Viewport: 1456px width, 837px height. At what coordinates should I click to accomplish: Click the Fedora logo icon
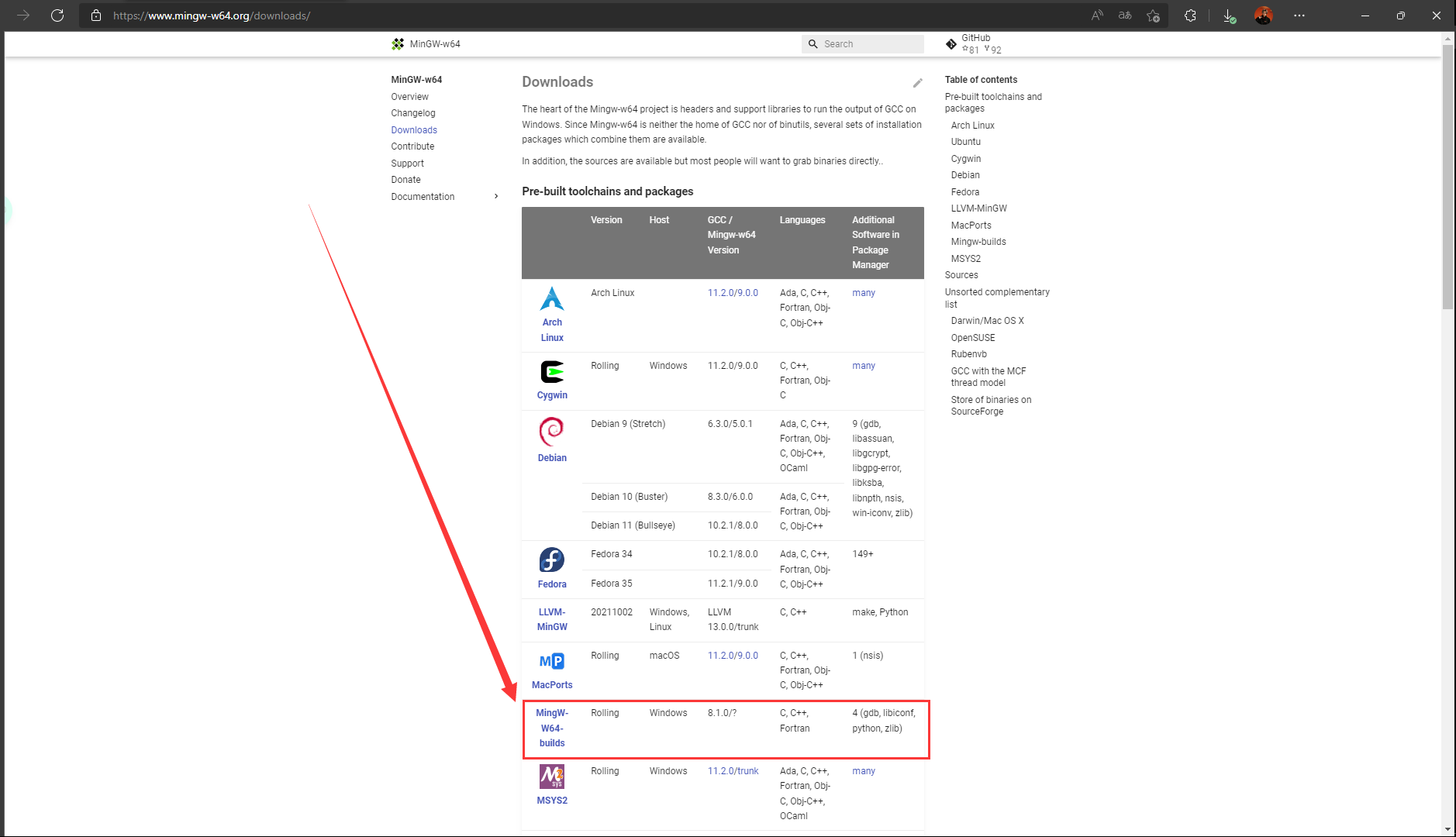pyautogui.click(x=552, y=560)
